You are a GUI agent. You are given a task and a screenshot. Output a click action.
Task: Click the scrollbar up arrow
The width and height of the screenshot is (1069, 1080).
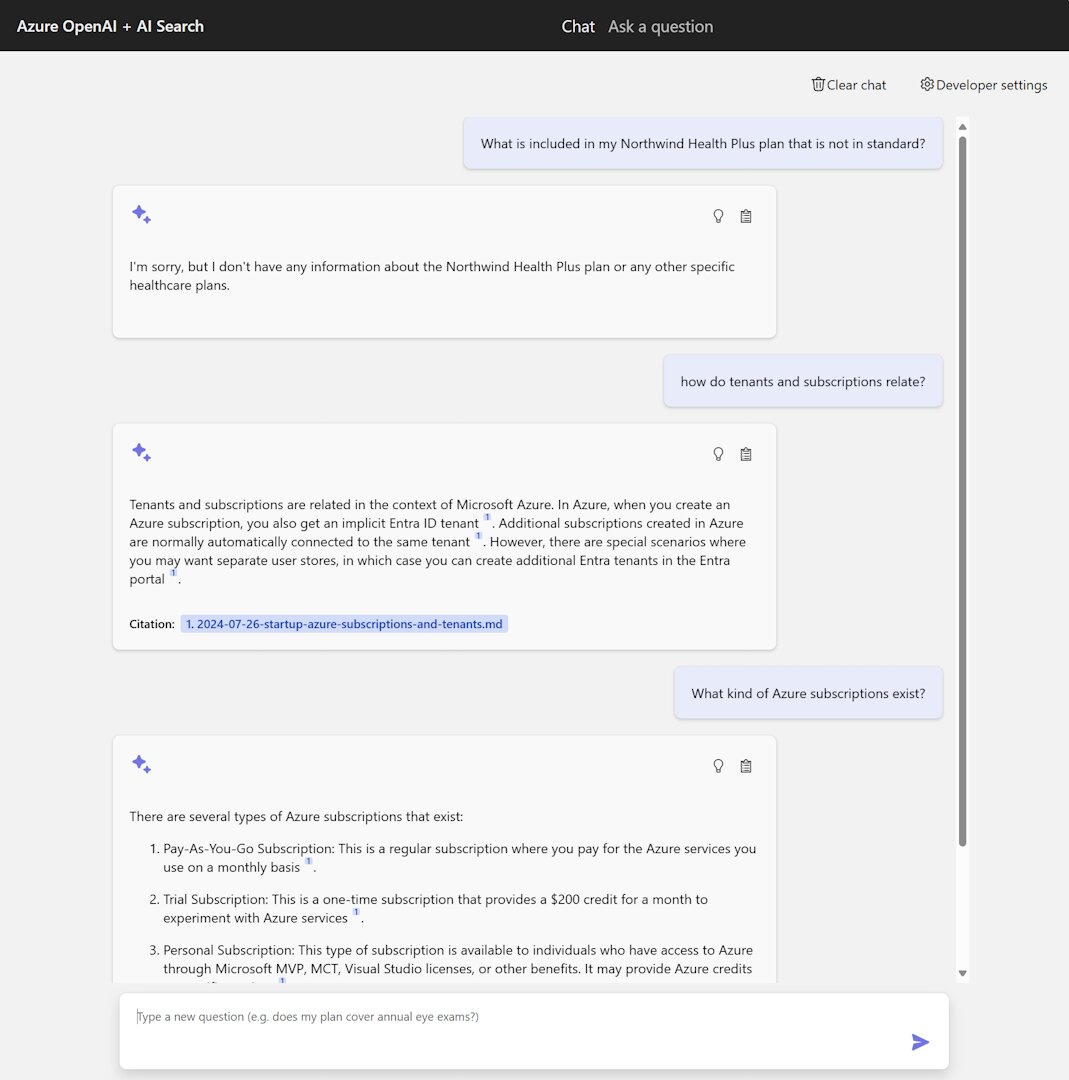[961, 124]
